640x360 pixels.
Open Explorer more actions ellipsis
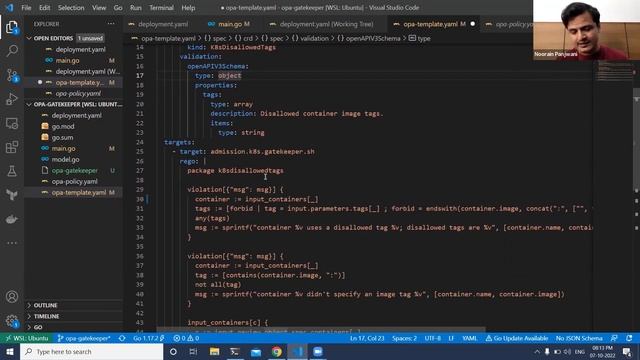tap(111, 24)
